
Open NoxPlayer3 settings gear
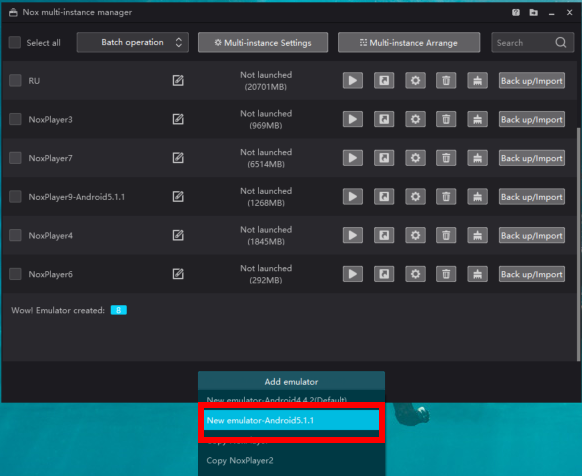coord(415,119)
